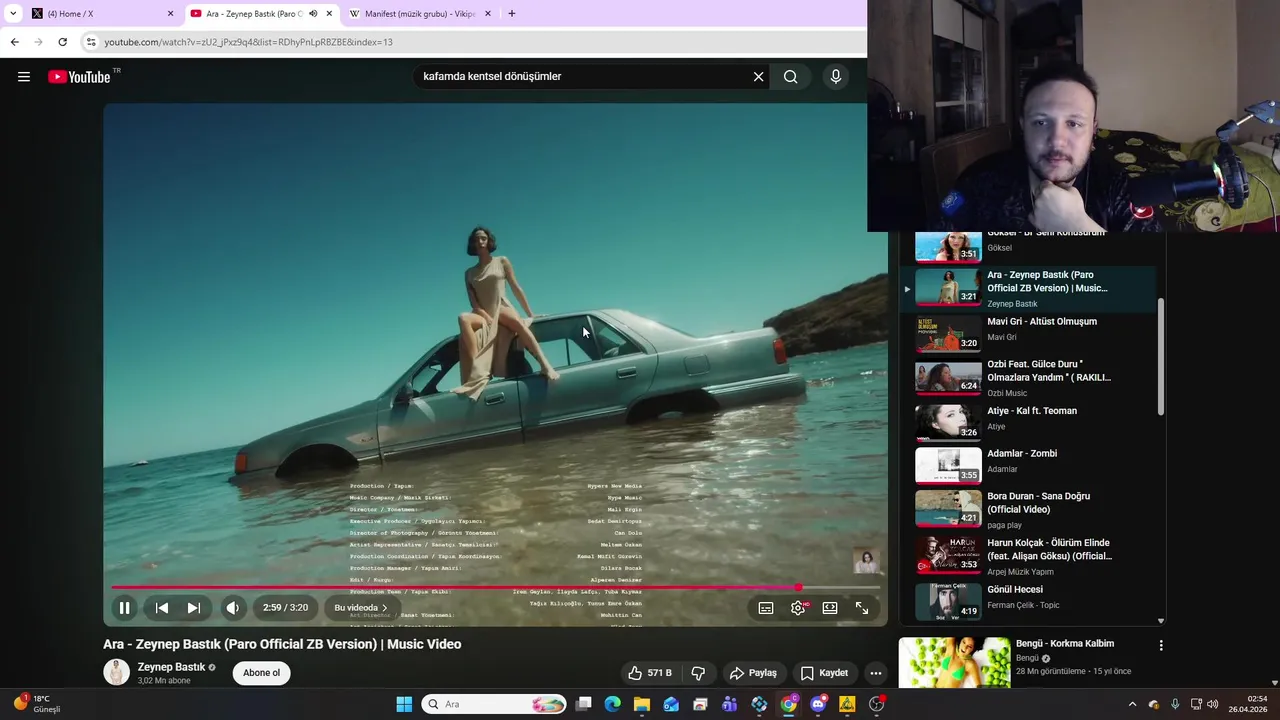Open the YouTube hamburger guide menu

coord(24,77)
